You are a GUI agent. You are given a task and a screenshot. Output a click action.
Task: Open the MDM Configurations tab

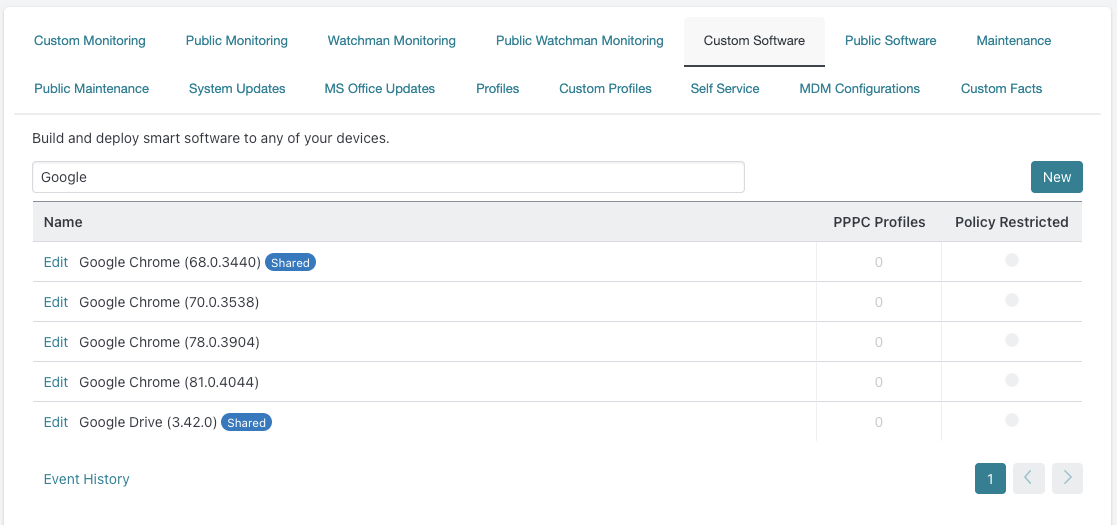pyautogui.click(x=859, y=88)
